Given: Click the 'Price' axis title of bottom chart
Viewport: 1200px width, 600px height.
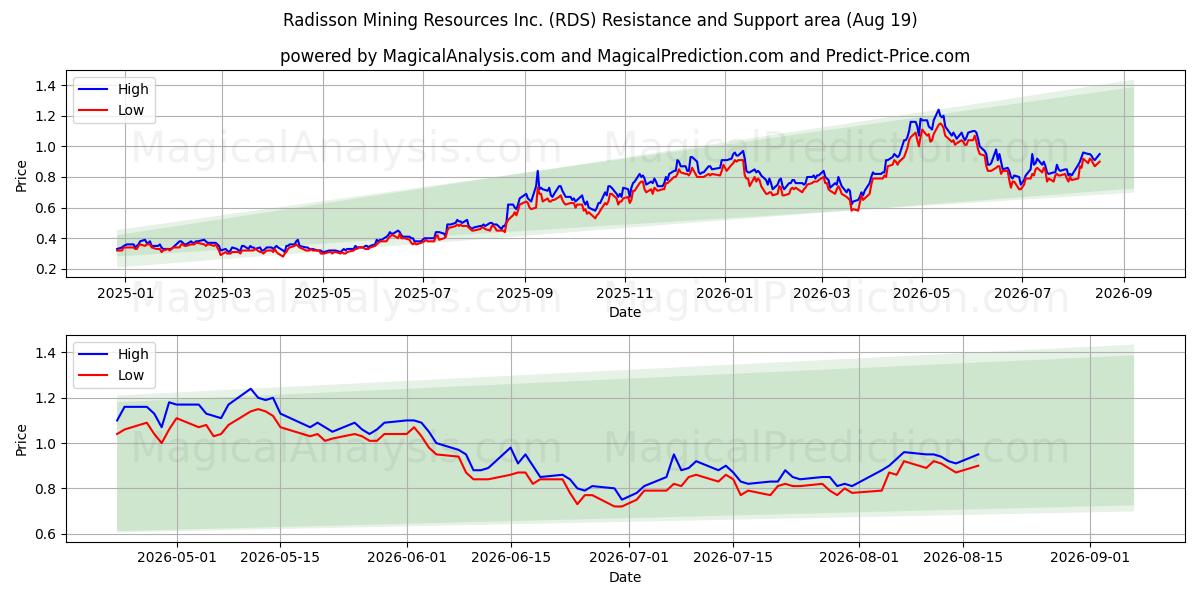Looking at the screenshot, I should [x=22, y=439].
